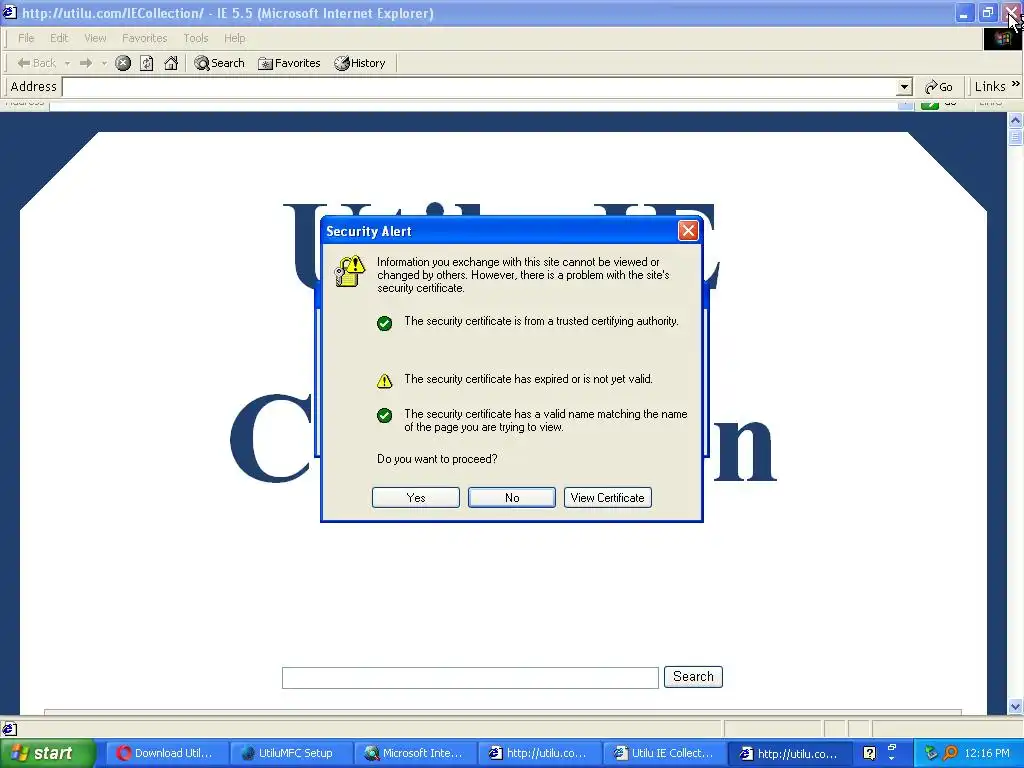The width and height of the screenshot is (1024, 768).
Task: Click the help question mark taskbar icon
Action: click(x=869, y=753)
